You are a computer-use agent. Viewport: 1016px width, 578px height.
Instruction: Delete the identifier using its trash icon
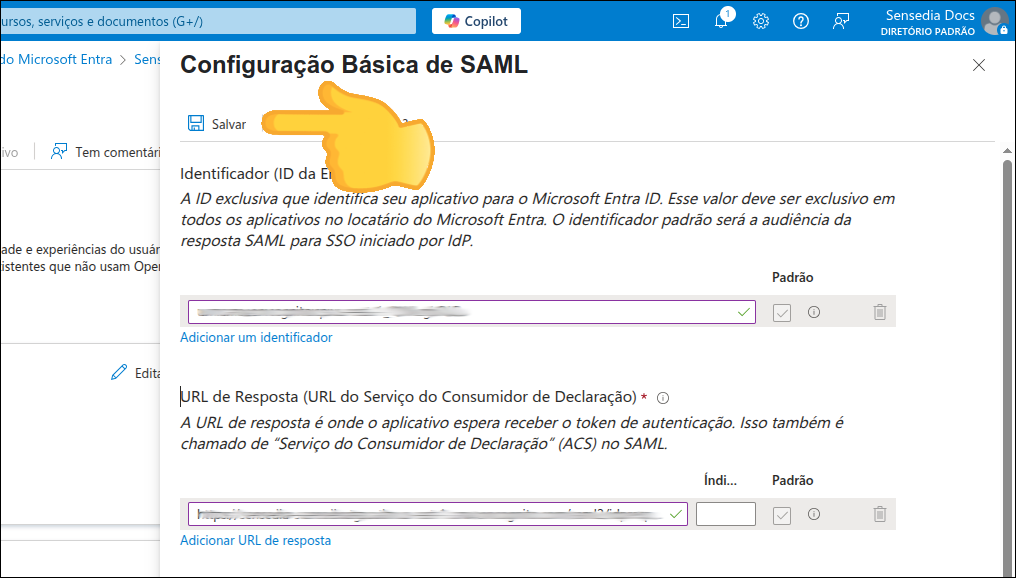(880, 311)
